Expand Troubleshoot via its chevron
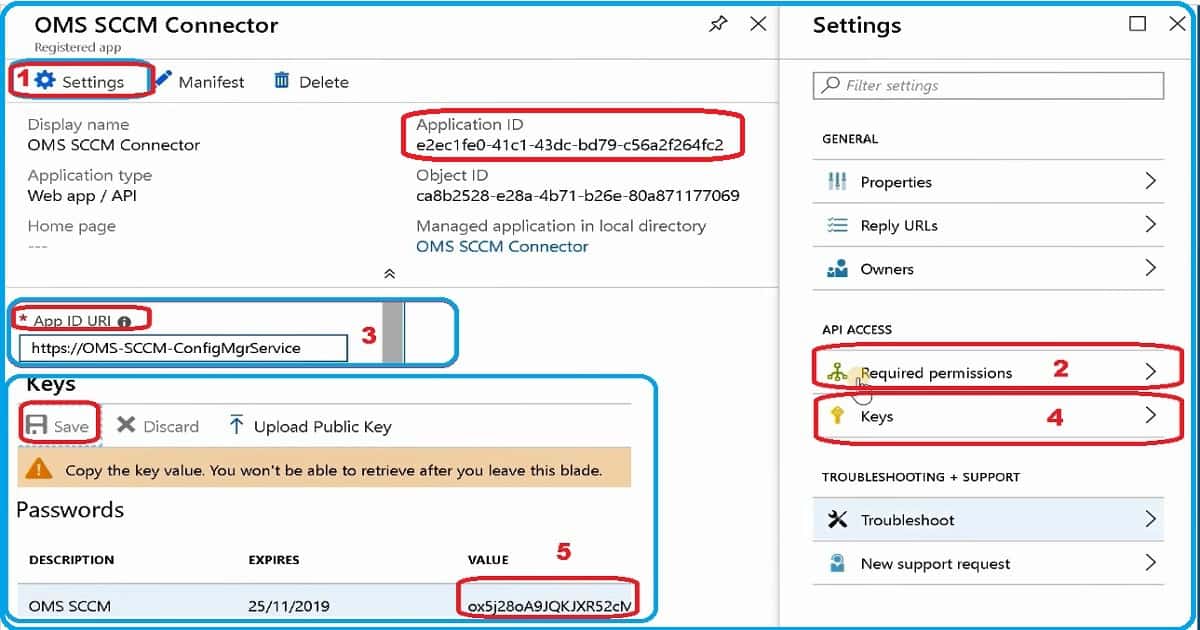This screenshot has width=1200, height=630. pyautogui.click(x=1150, y=519)
